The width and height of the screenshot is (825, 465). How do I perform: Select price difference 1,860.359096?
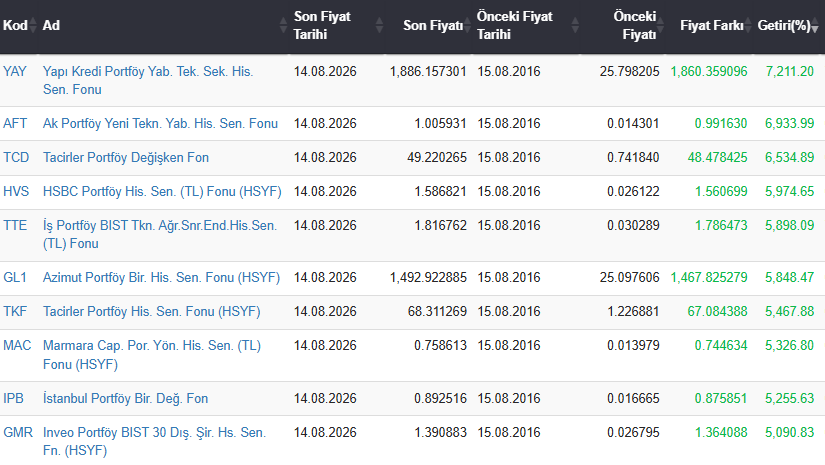tap(709, 72)
